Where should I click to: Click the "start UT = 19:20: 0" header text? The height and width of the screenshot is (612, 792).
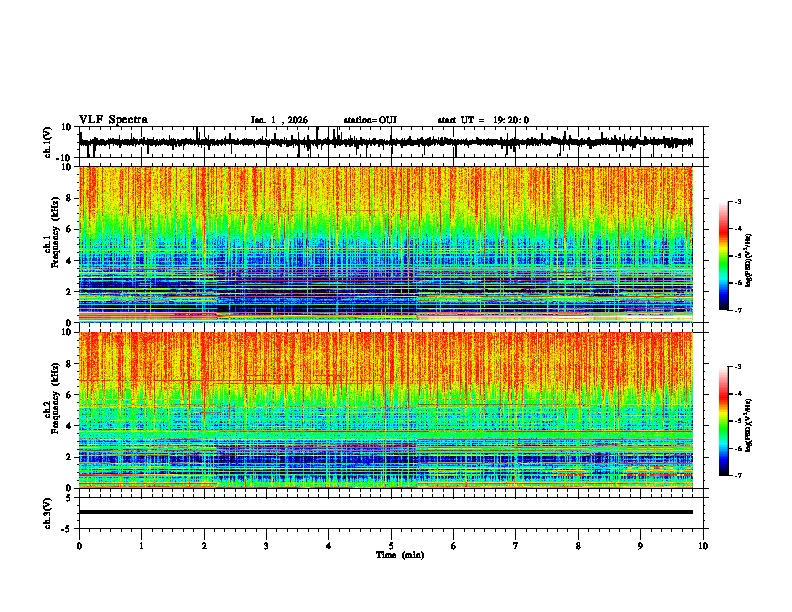483,120
